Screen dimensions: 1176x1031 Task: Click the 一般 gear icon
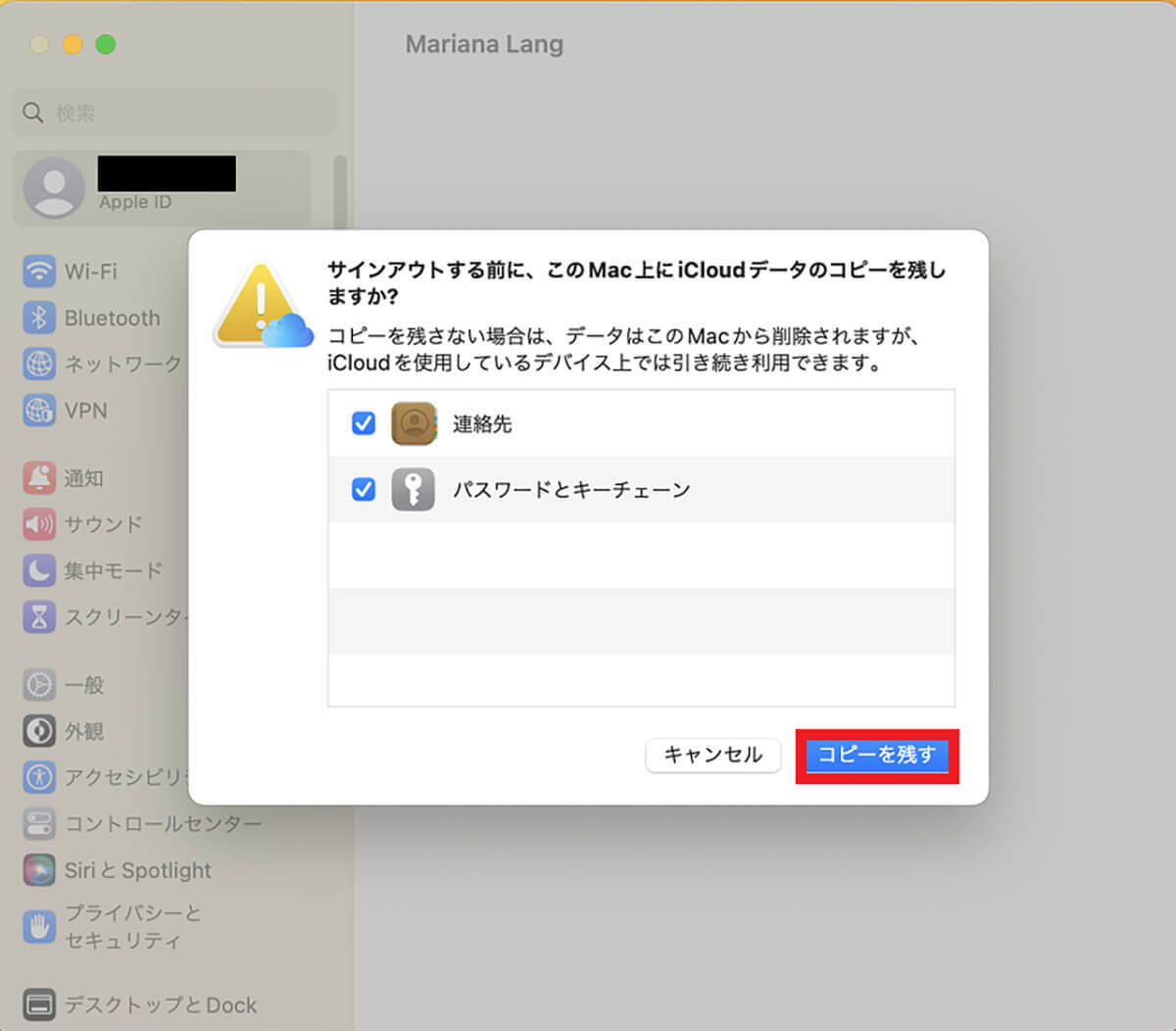tap(39, 684)
